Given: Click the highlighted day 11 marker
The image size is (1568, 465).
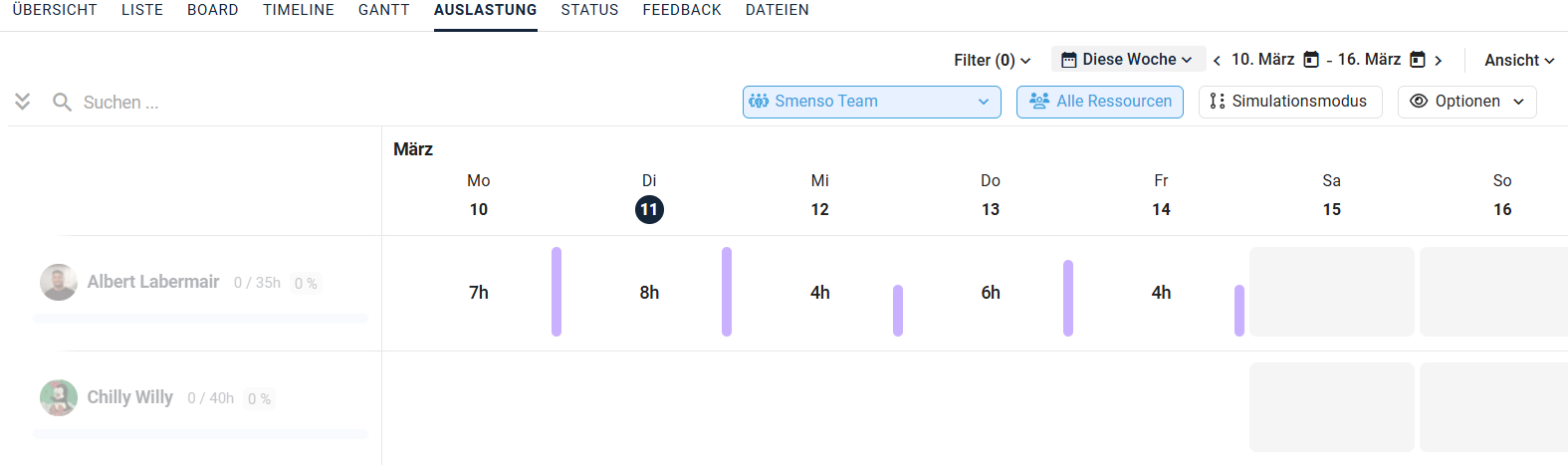Looking at the screenshot, I should pos(649,209).
